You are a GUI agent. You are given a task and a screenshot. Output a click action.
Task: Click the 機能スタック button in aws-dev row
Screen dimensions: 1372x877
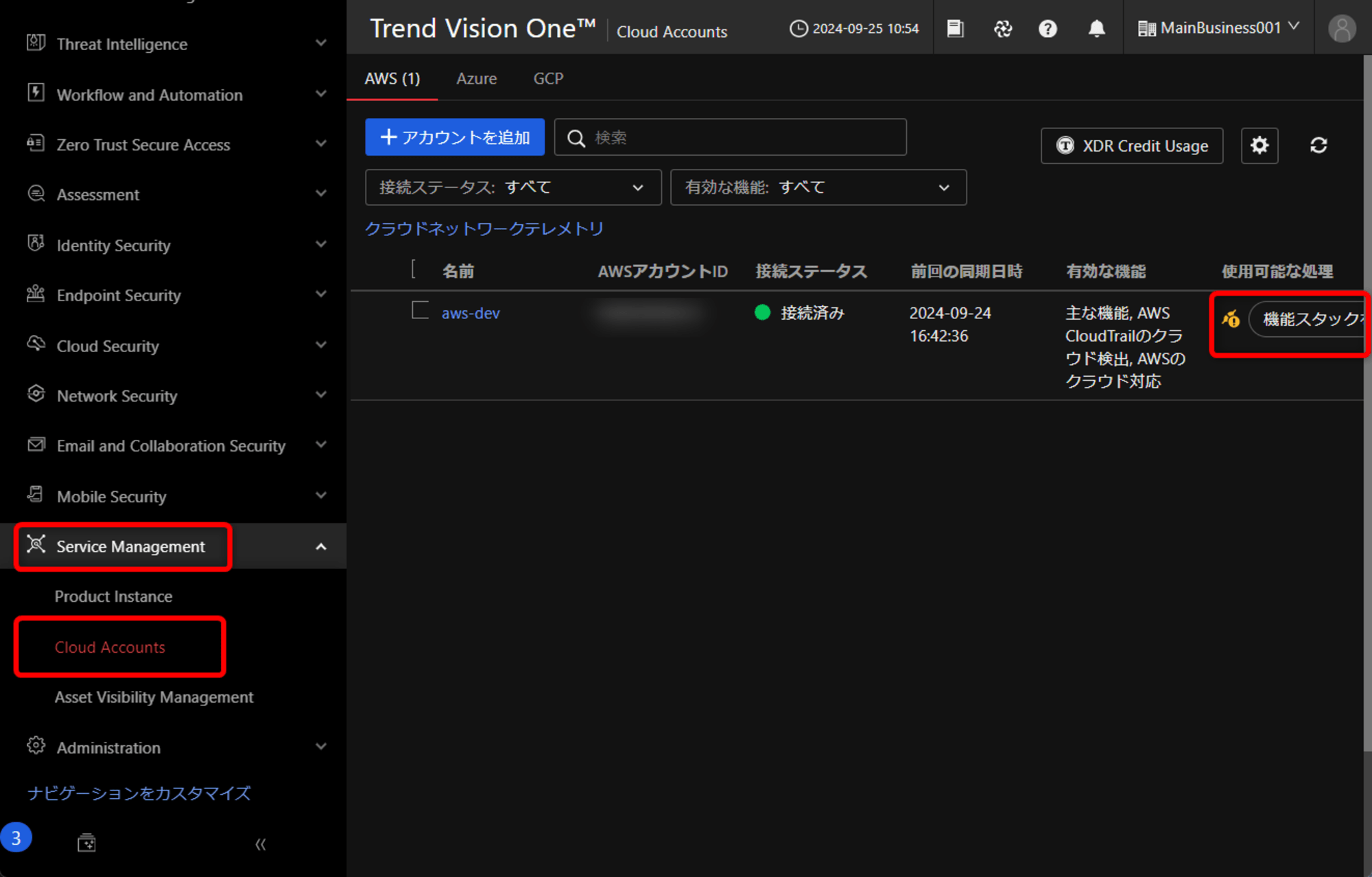coord(1308,319)
